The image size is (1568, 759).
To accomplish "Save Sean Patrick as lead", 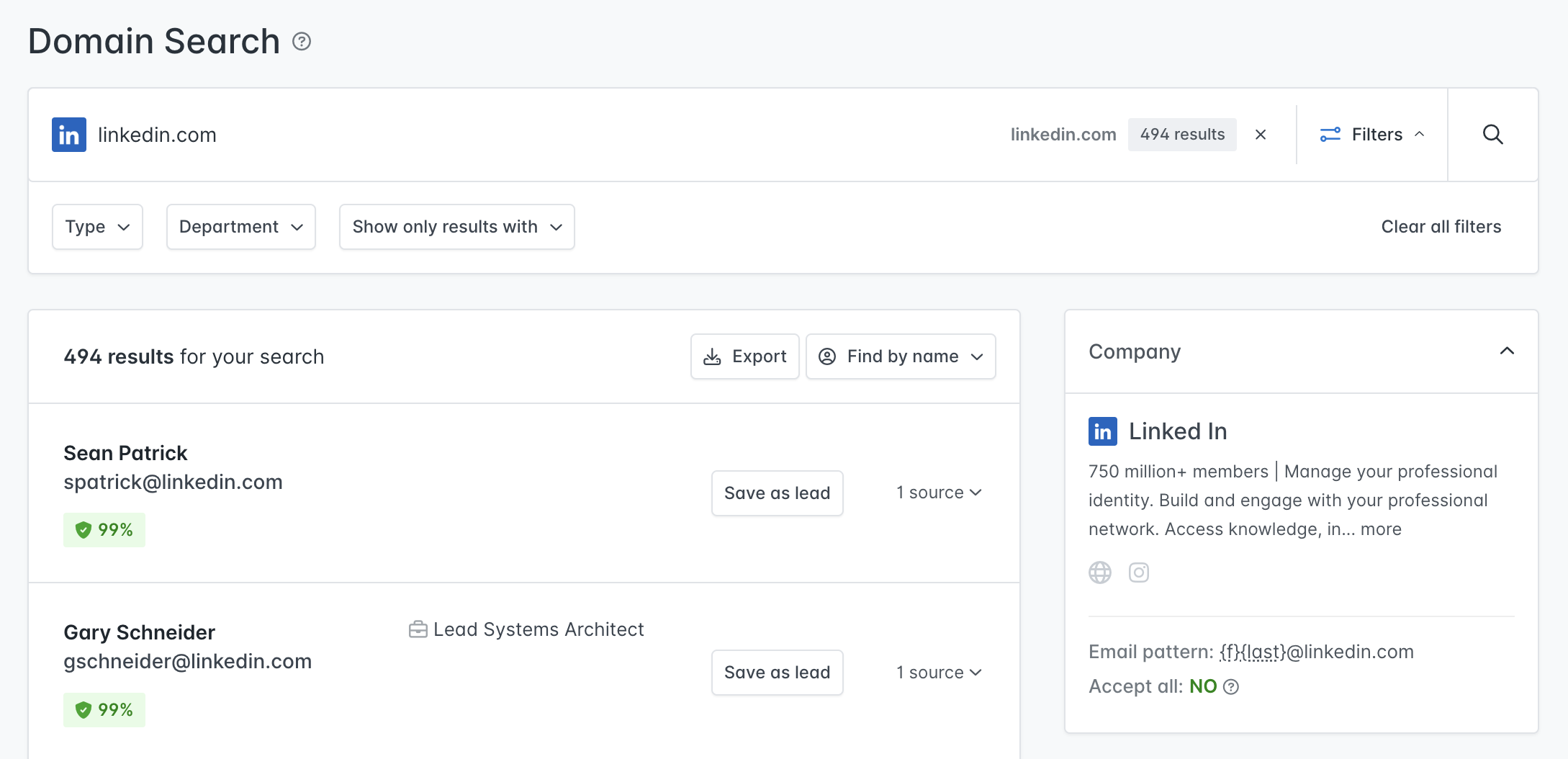I will (778, 493).
